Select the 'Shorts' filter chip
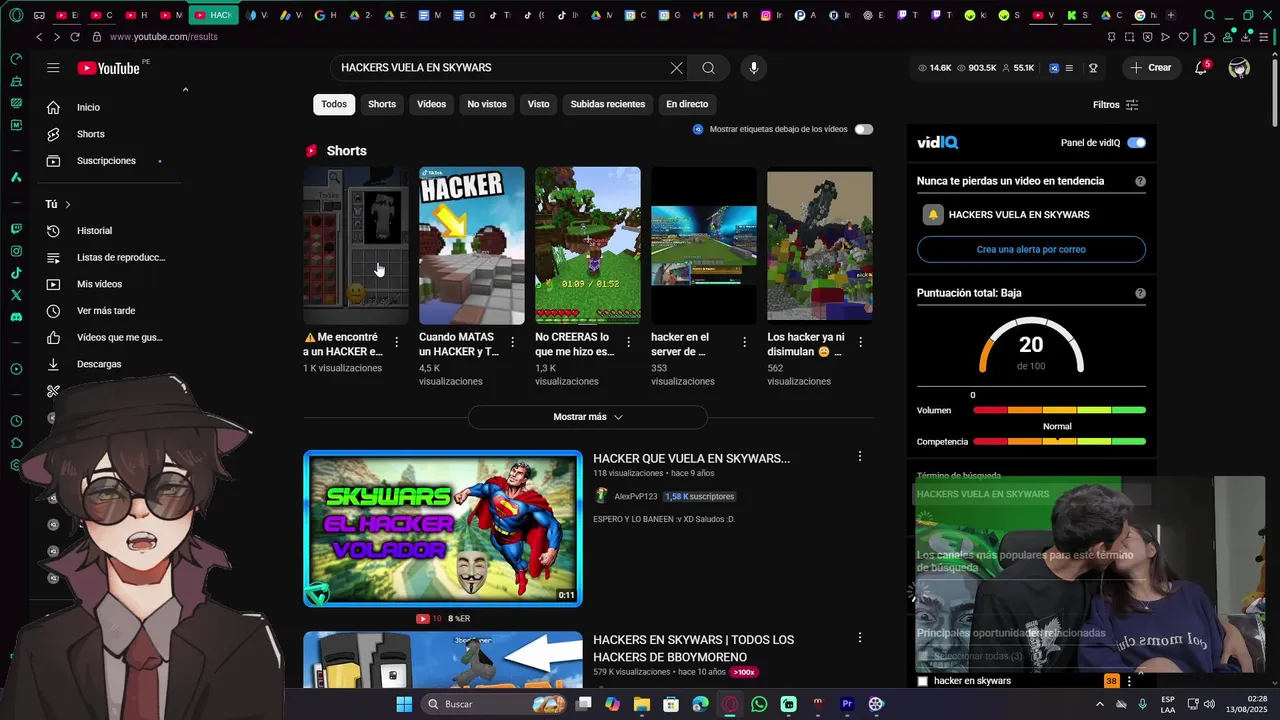The height and width of the screenshot is (720, 1280). (x=382, y=104)
